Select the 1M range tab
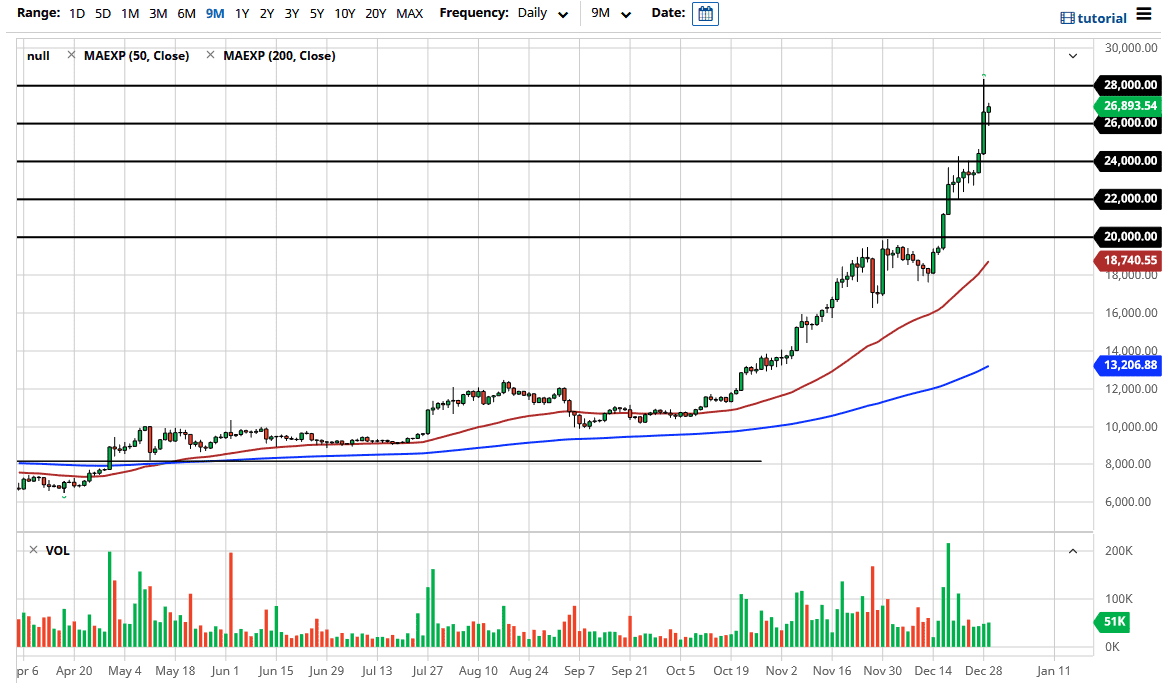 [129, 13]
